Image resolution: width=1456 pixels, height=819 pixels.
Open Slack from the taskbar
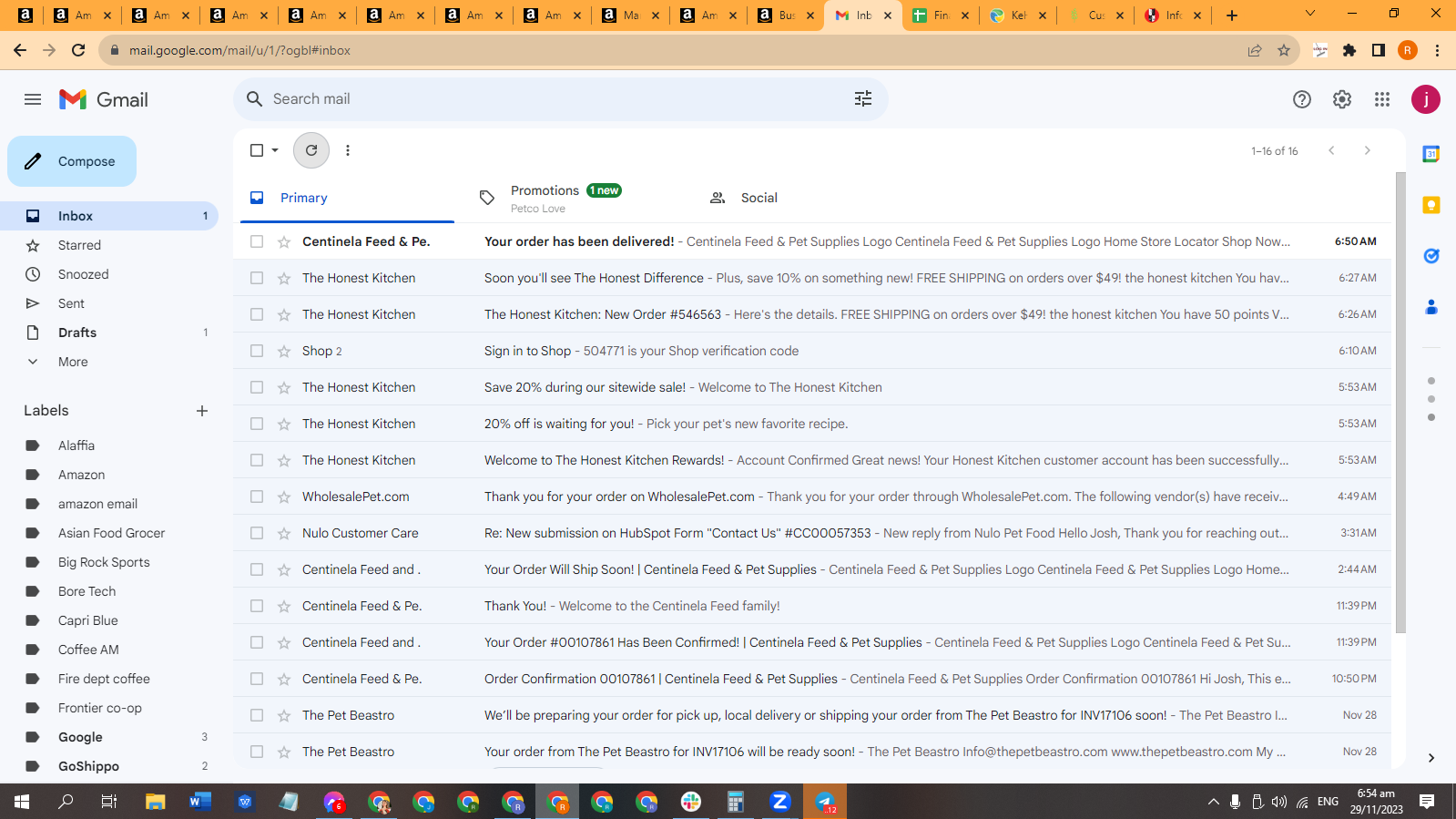(x=691, y=802)
